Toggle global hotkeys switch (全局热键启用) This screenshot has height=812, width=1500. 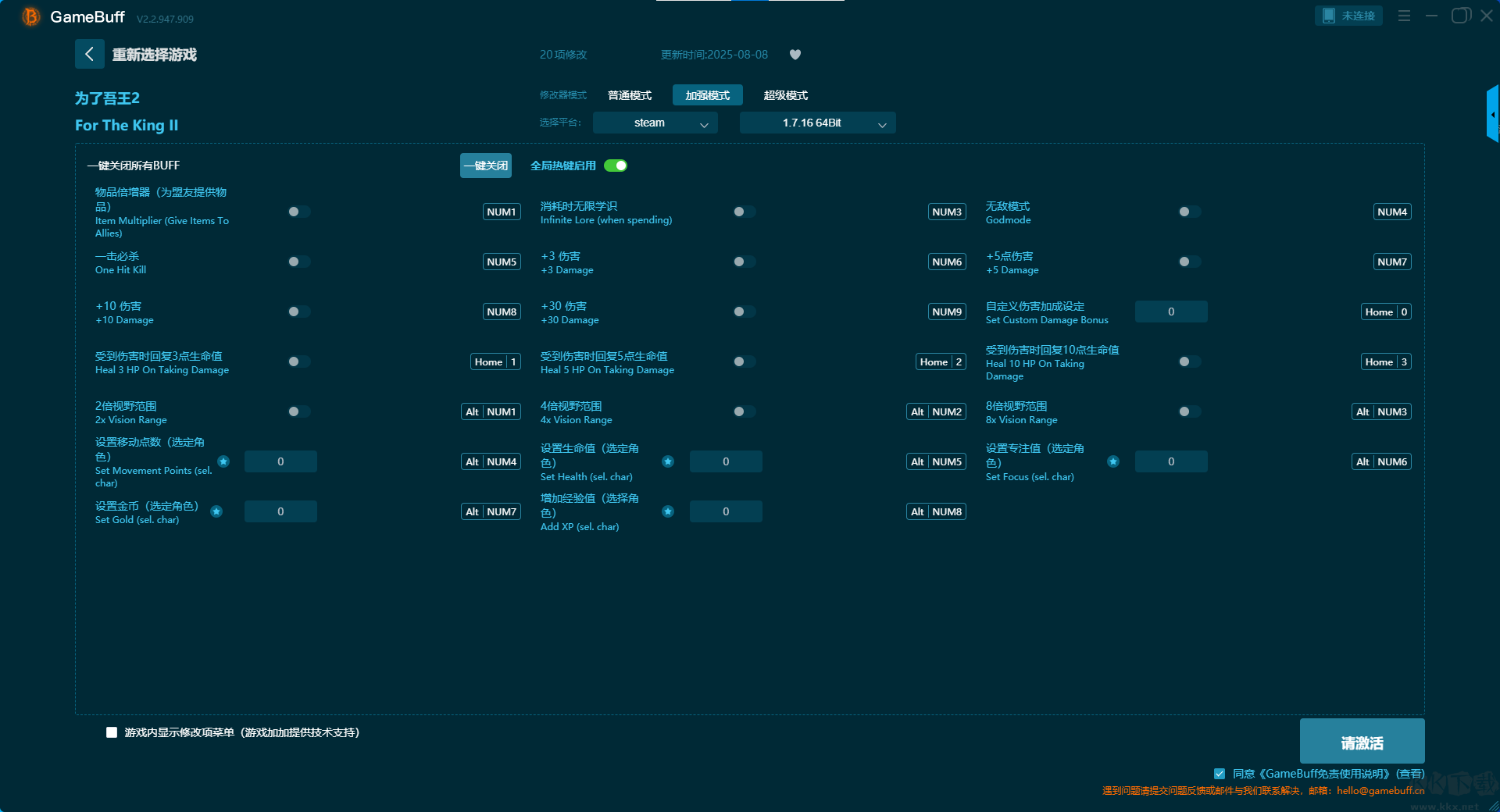pos(616,166)
